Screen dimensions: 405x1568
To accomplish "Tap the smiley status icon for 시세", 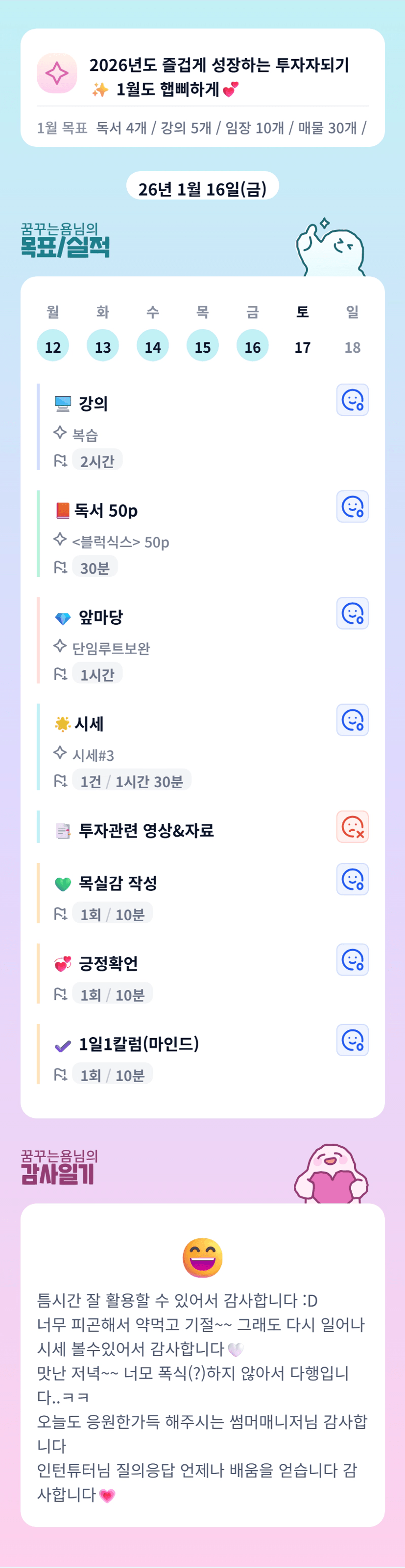I will (352, 720).
